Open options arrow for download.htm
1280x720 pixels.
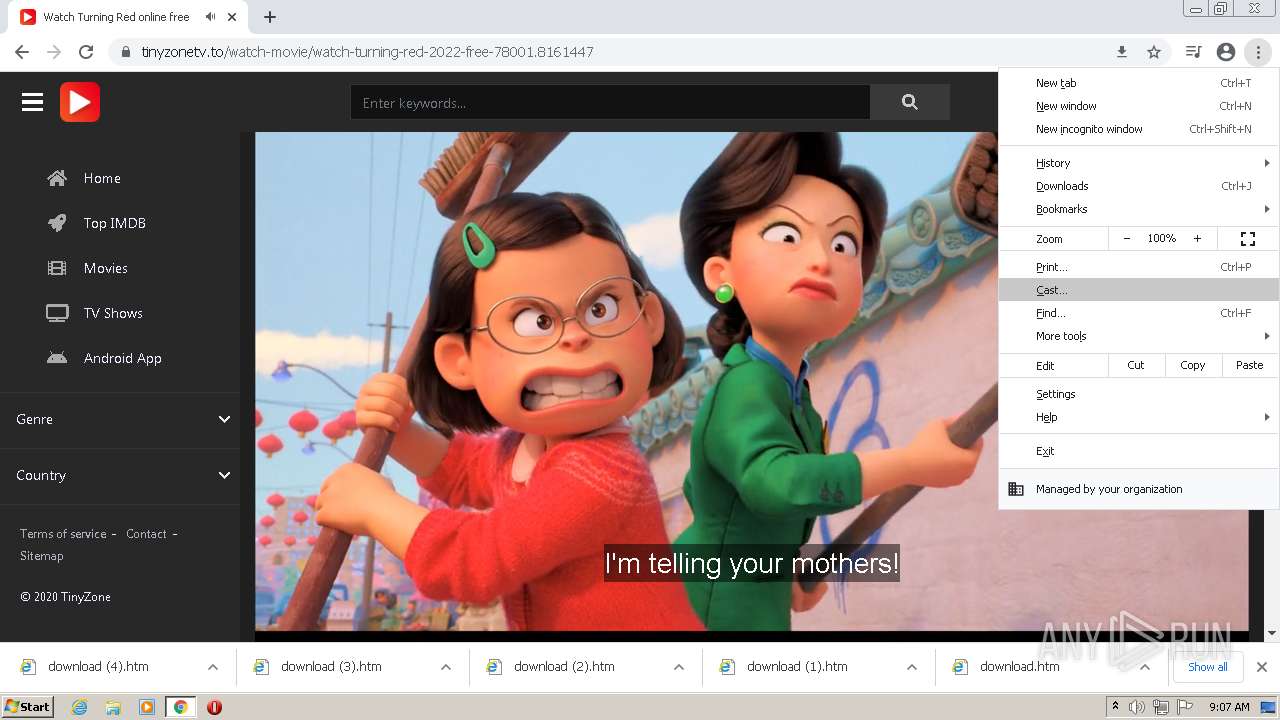(1145, 667)
